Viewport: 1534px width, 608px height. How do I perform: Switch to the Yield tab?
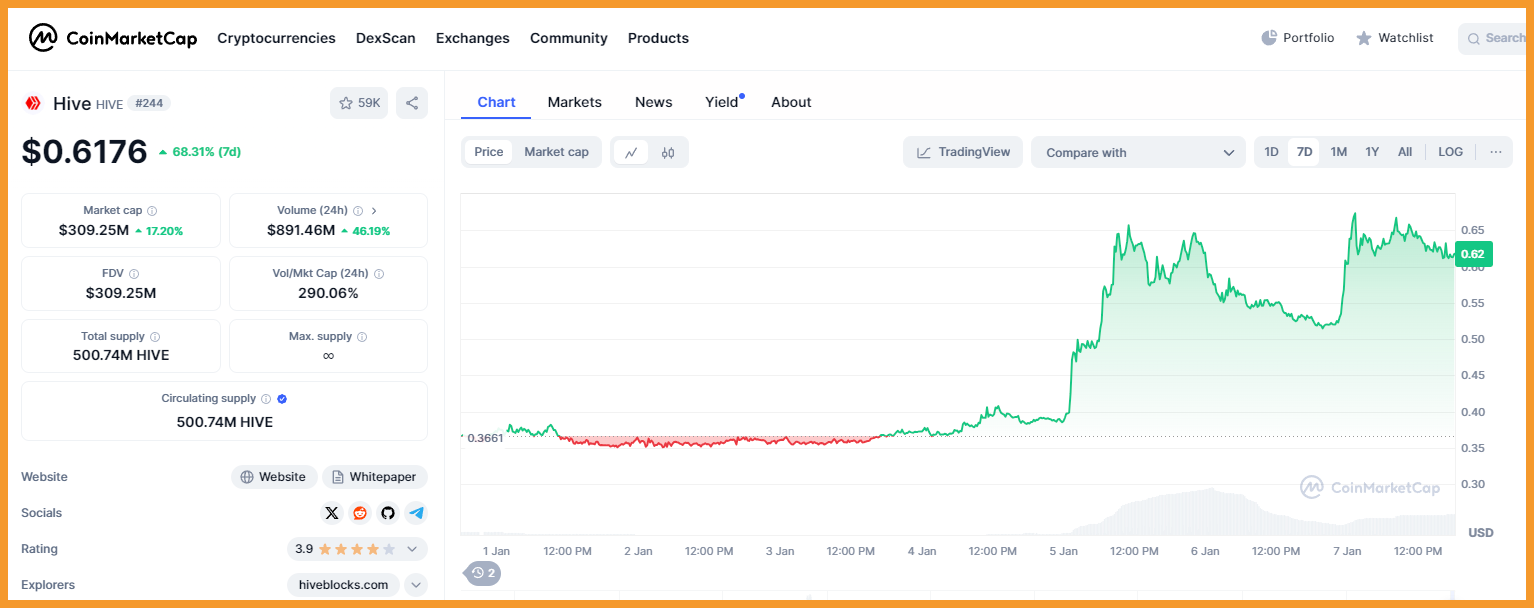click(x=722, y=102)
